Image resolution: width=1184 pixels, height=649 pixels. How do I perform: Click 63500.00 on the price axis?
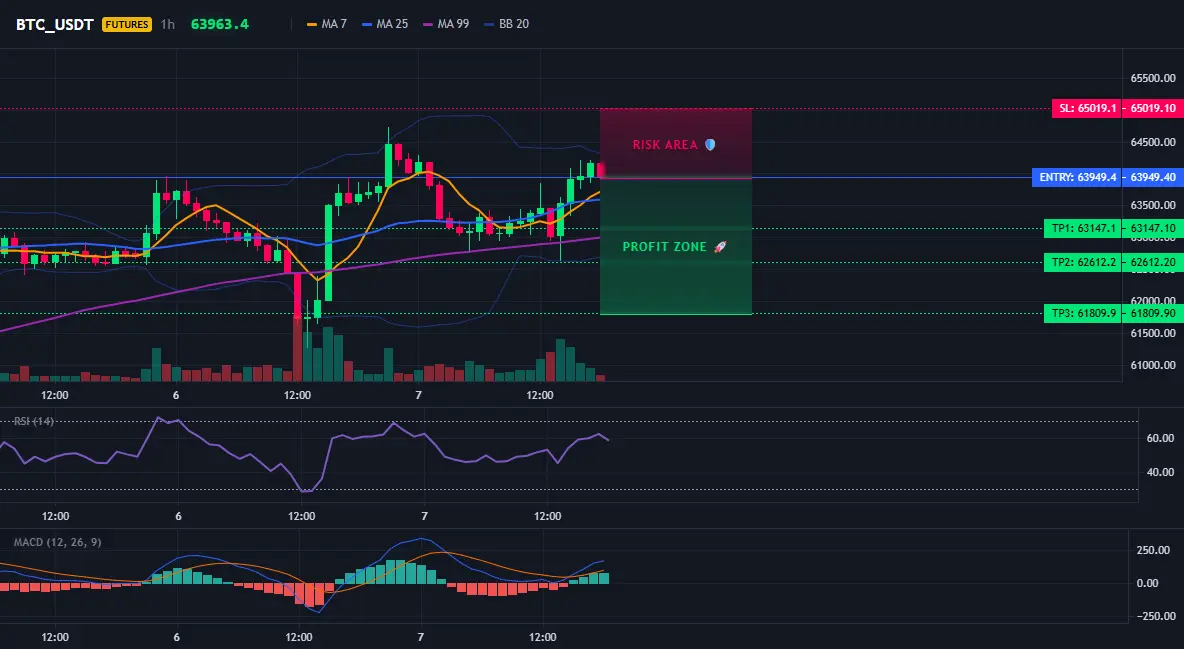pyautogui.click(x=1153, y=205)
